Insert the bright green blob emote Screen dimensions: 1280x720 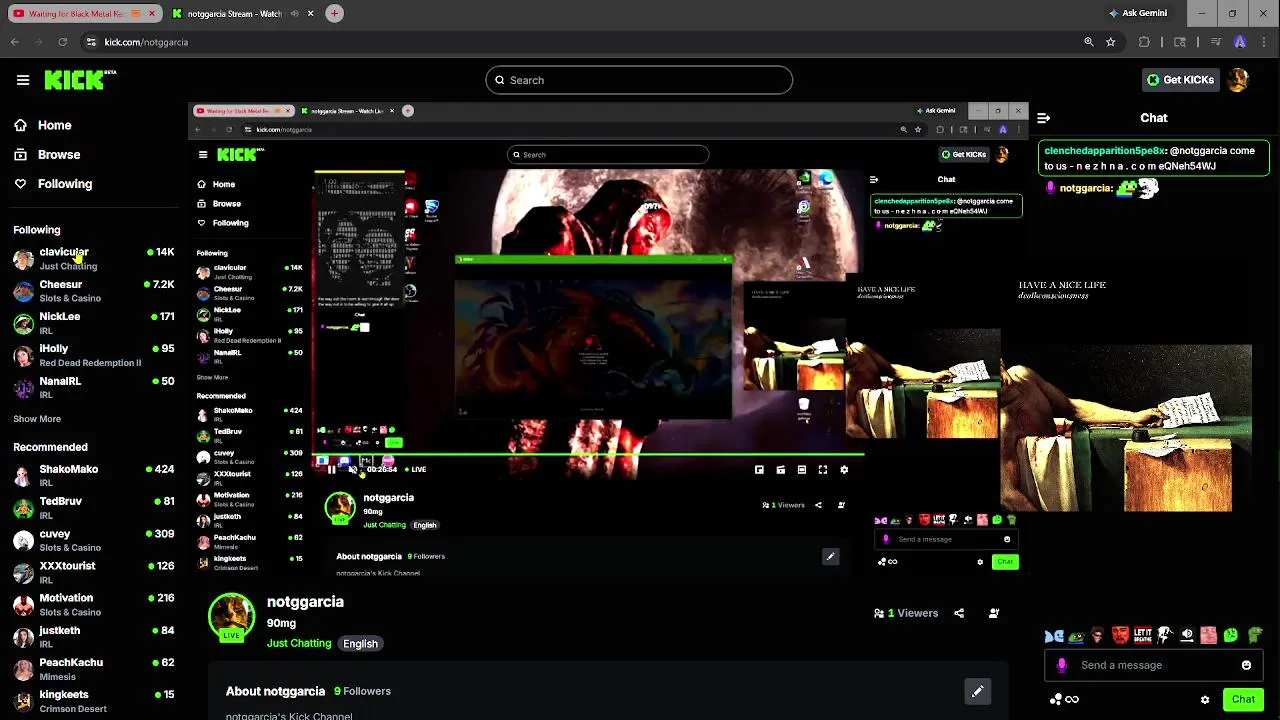click(1231, 635)
